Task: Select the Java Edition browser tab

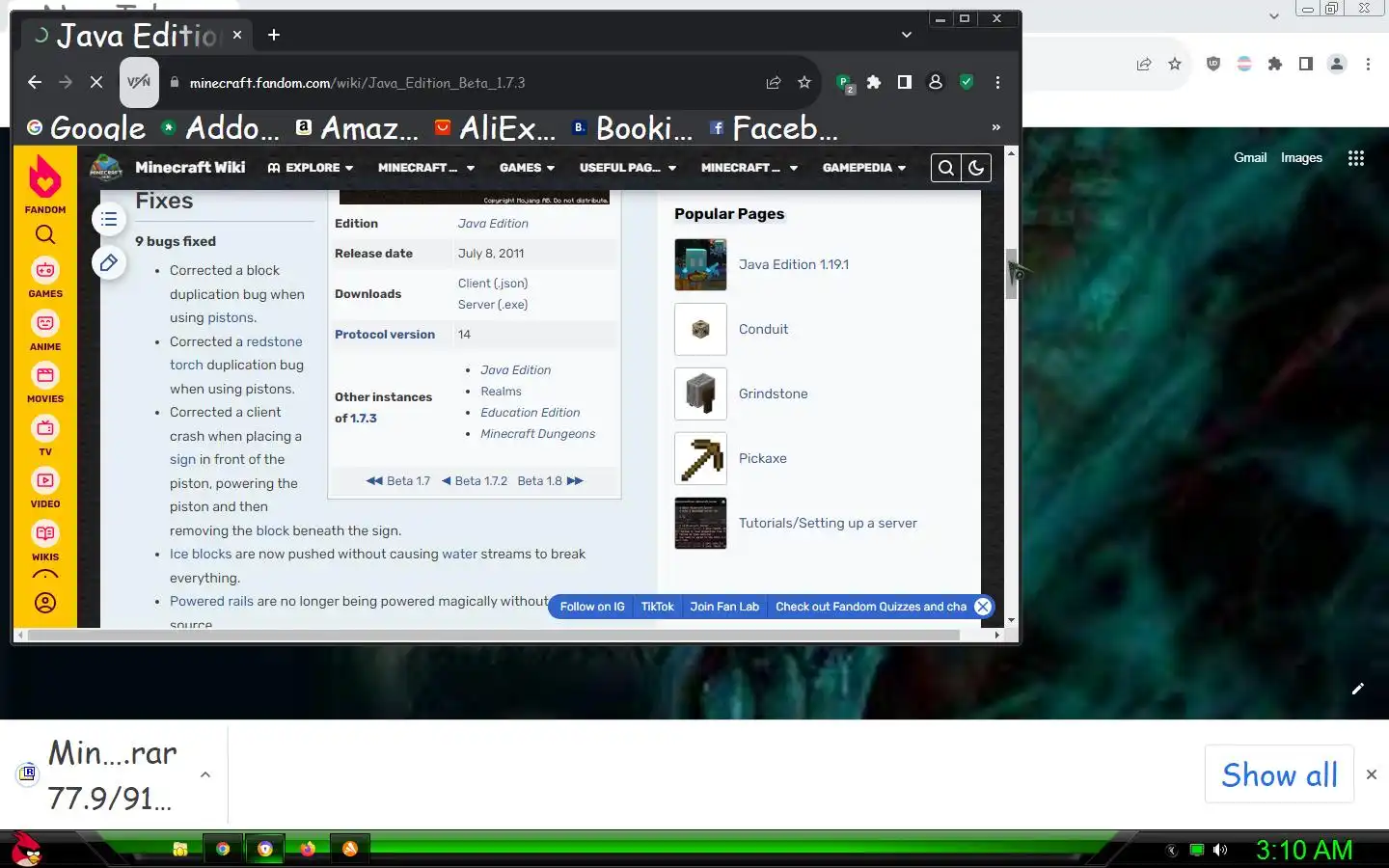Action: coord(135,36)
